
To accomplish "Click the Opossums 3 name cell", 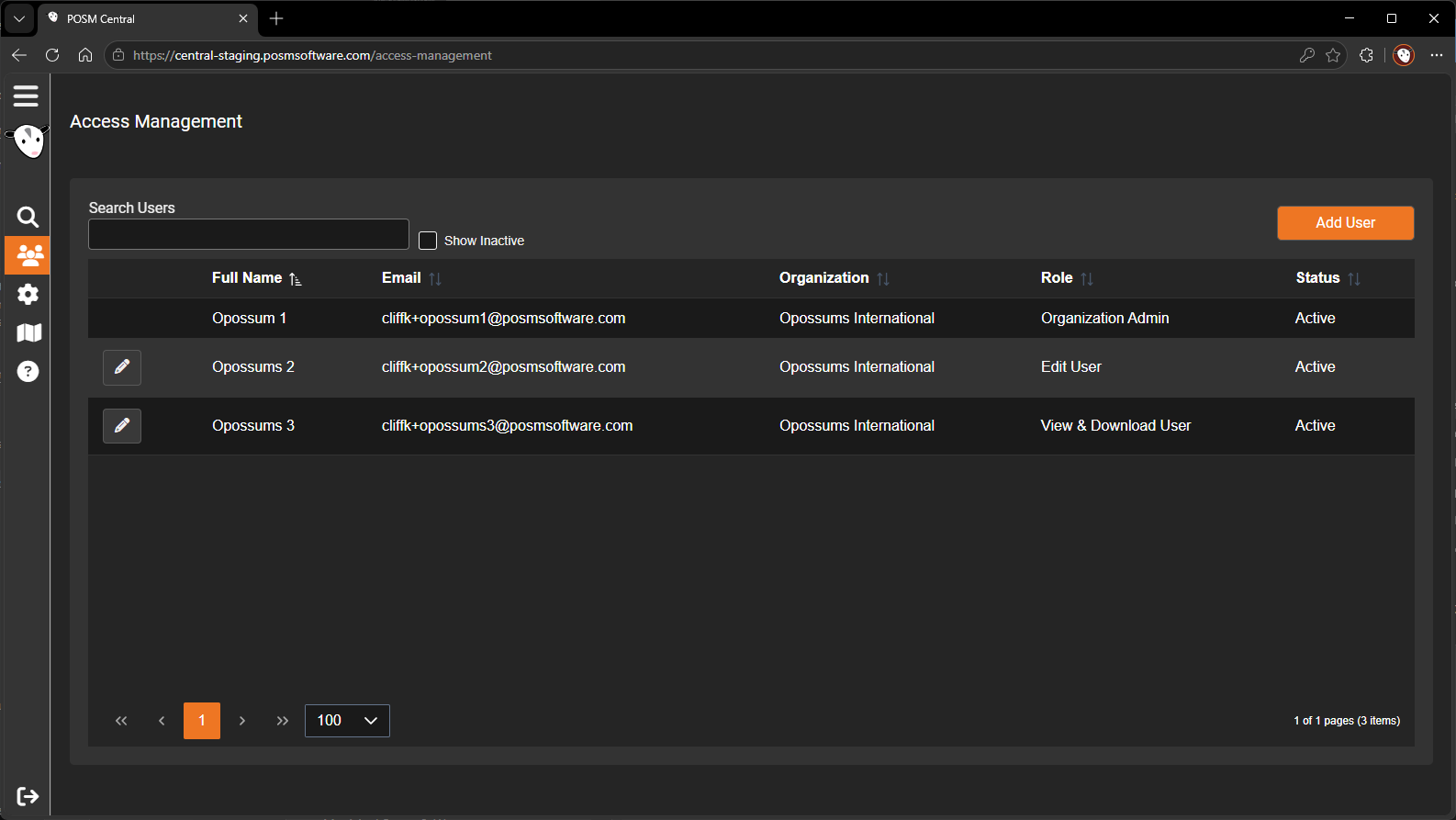I will click(253, 426).
